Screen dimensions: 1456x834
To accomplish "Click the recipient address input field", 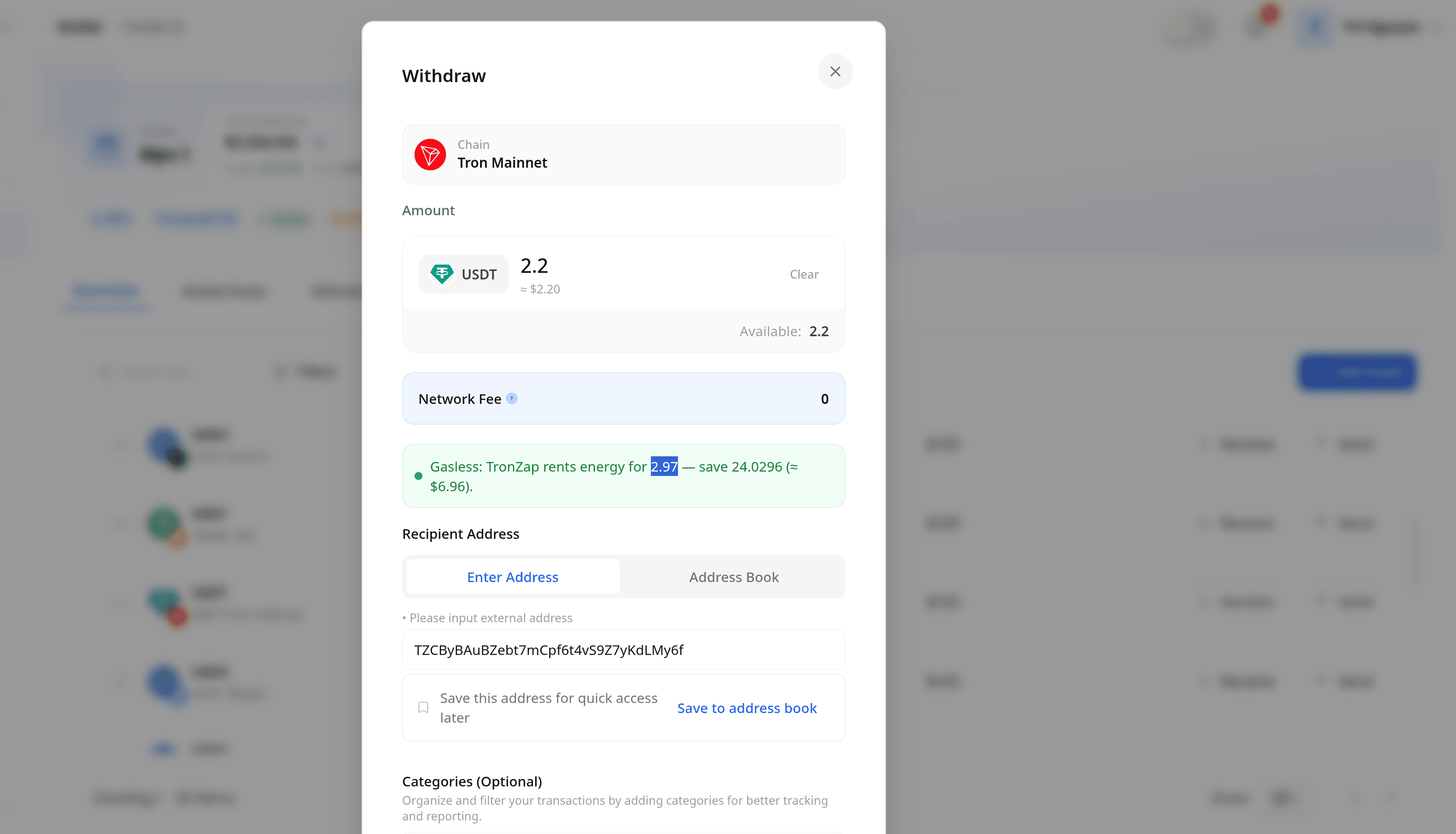I will [623, 650].
